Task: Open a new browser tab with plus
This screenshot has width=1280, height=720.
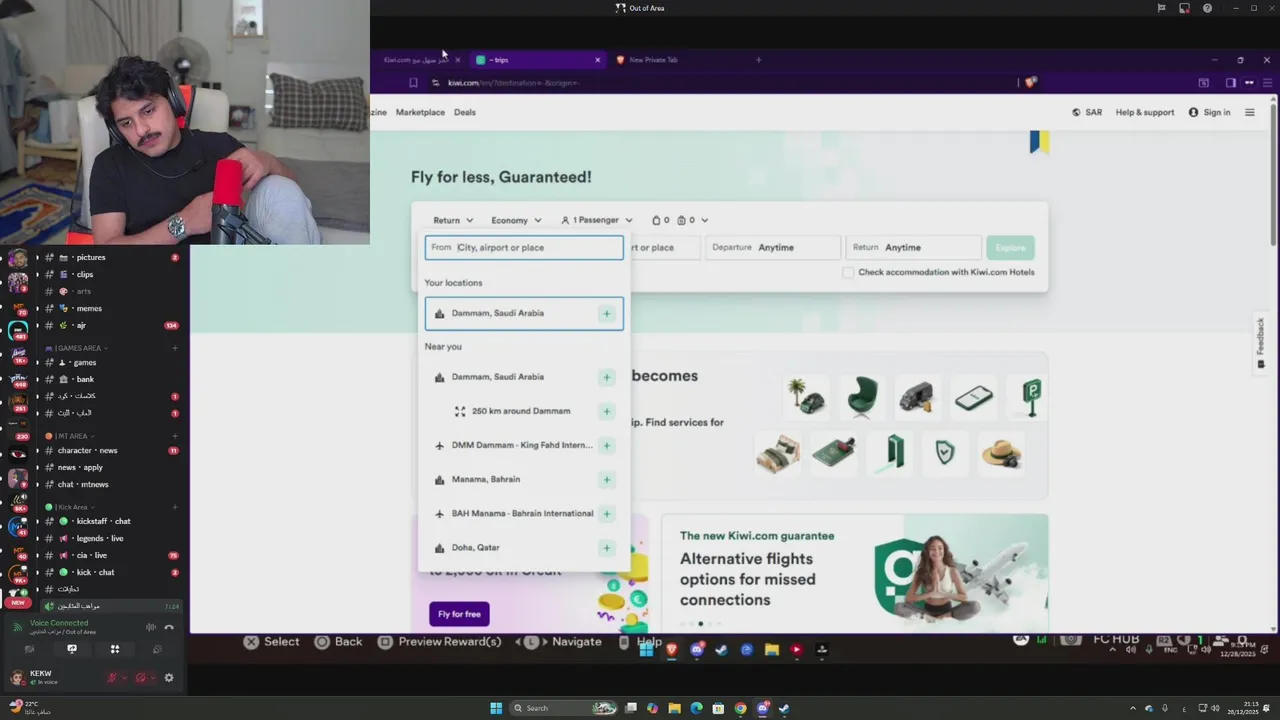Action: (x=758, y=60)
